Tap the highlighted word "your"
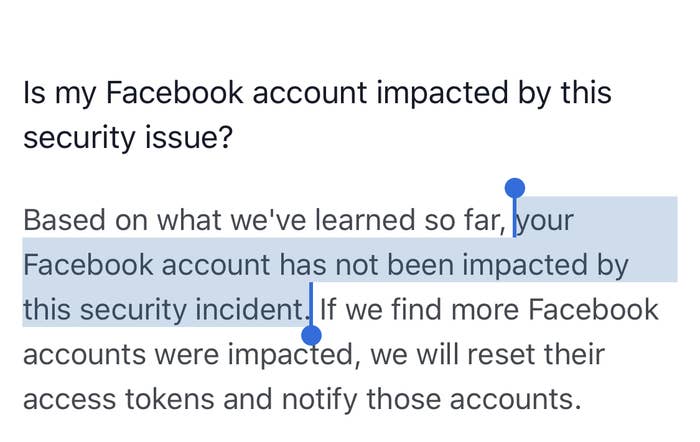The height and width of the screenshot is (442, 700). (545, 222)
